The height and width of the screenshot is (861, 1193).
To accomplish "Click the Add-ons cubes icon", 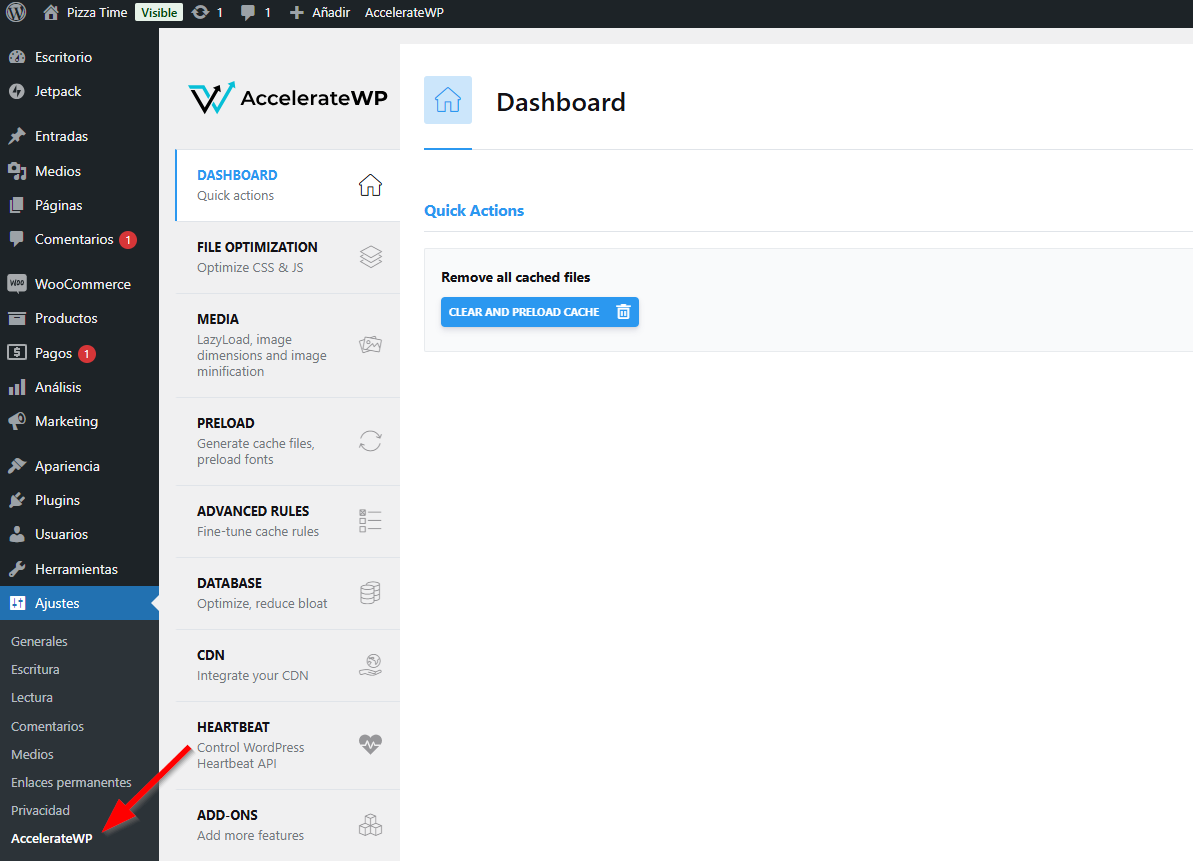I will tap(371, 825).
